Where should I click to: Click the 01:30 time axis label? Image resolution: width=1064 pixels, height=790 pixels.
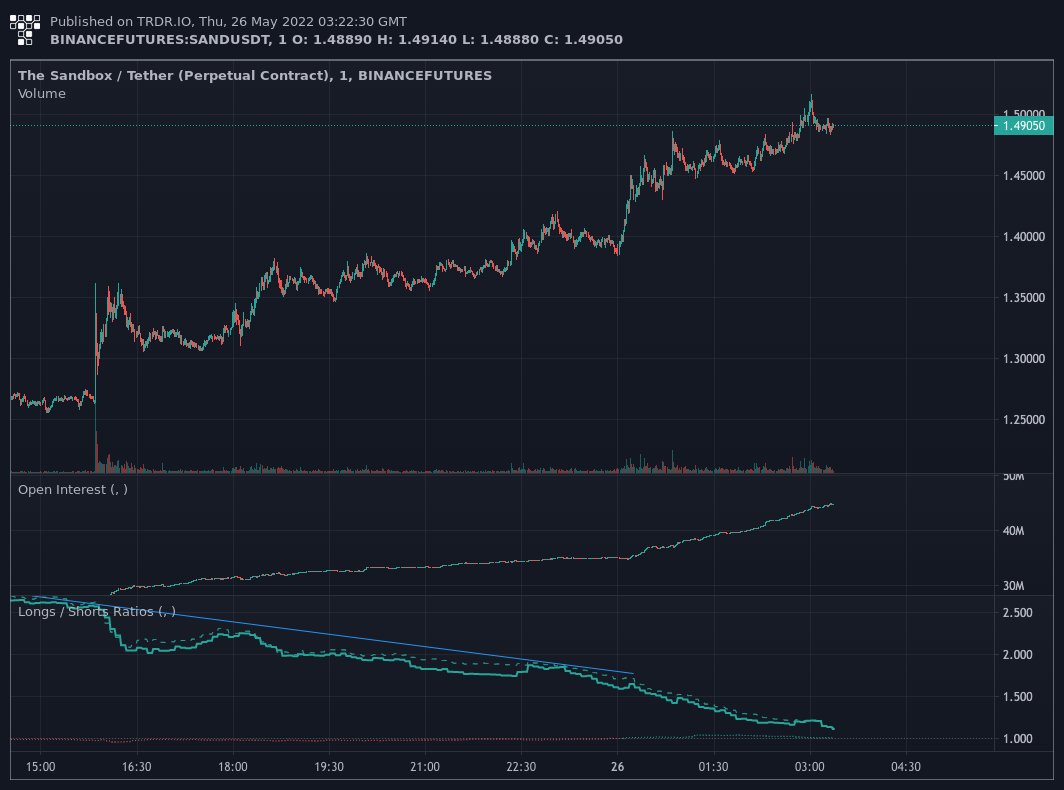point(713,767)
